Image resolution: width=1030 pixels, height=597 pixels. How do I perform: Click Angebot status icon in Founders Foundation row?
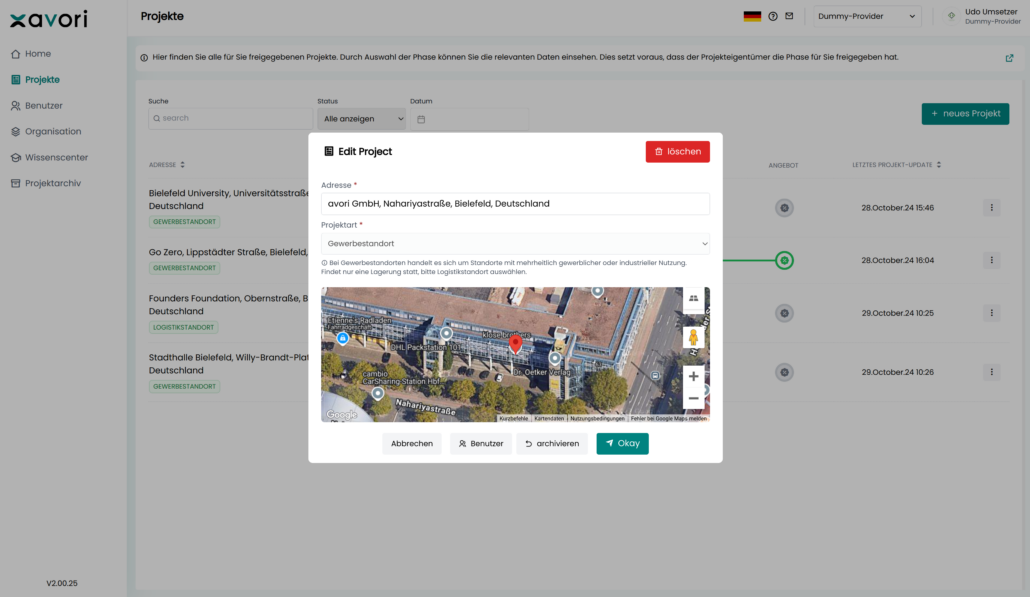tap(784, 313)
